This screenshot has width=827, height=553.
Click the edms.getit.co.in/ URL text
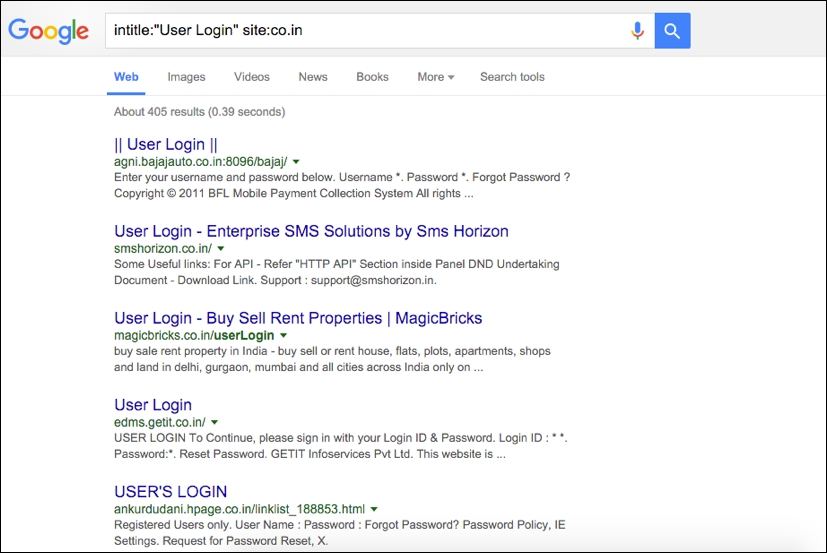coord(160,422)
